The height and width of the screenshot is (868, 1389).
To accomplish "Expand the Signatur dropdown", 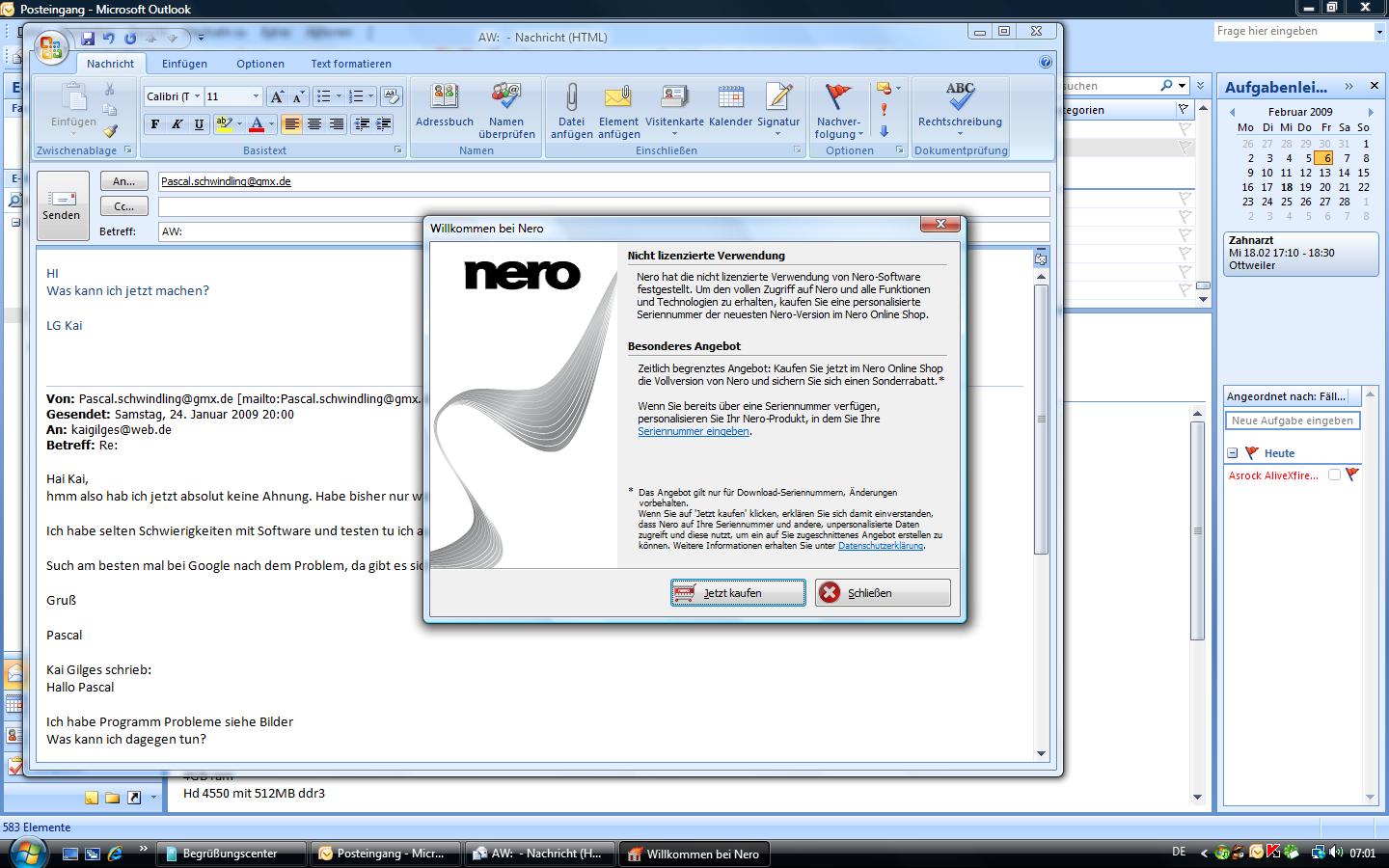I will click(778, 134).
